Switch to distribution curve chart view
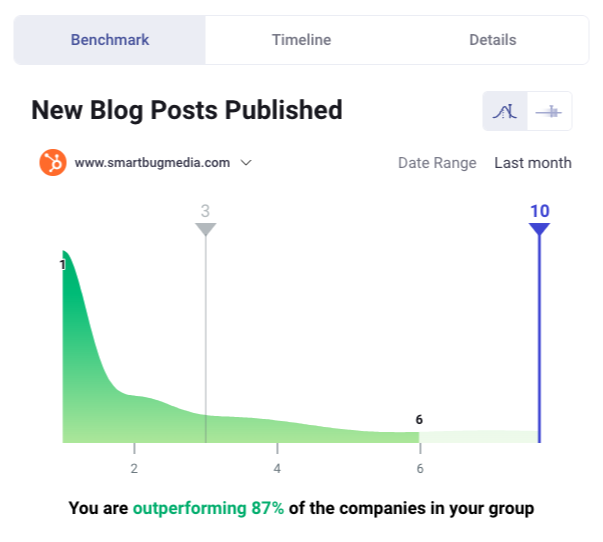This screenshot has width=603, height=542. tap(505, 112)
